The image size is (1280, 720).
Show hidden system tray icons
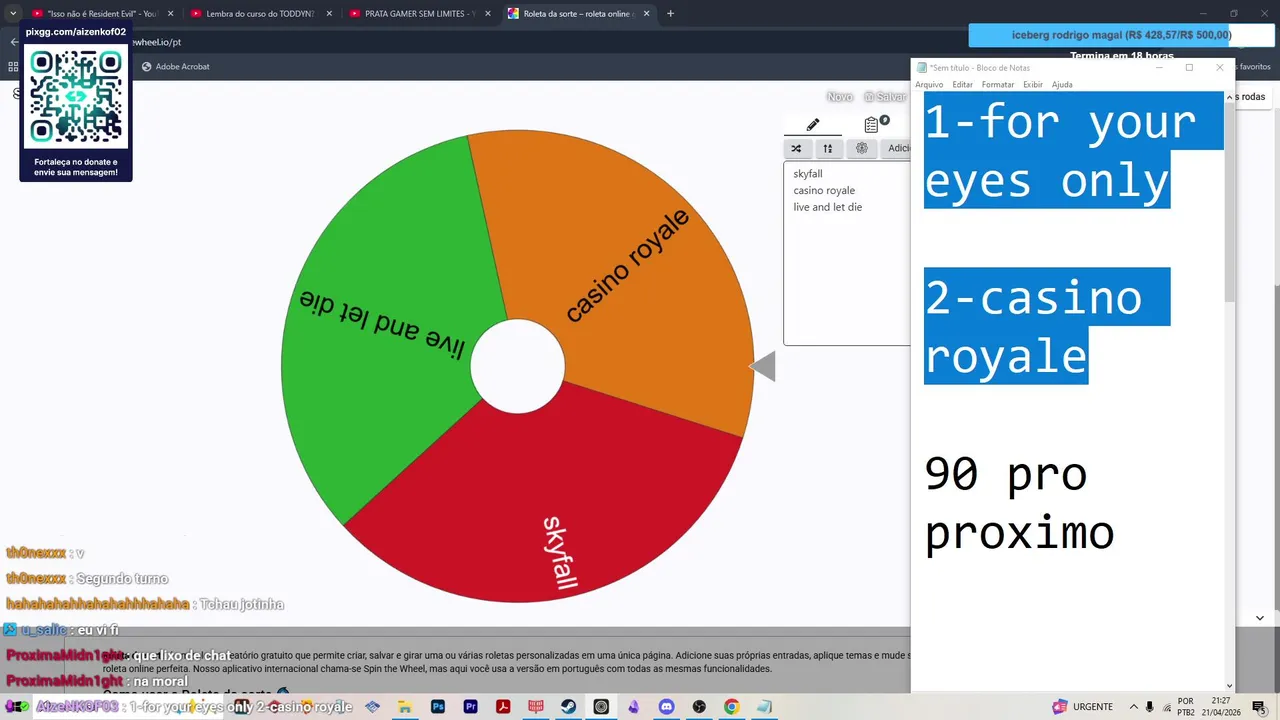tap(1133, 707)
